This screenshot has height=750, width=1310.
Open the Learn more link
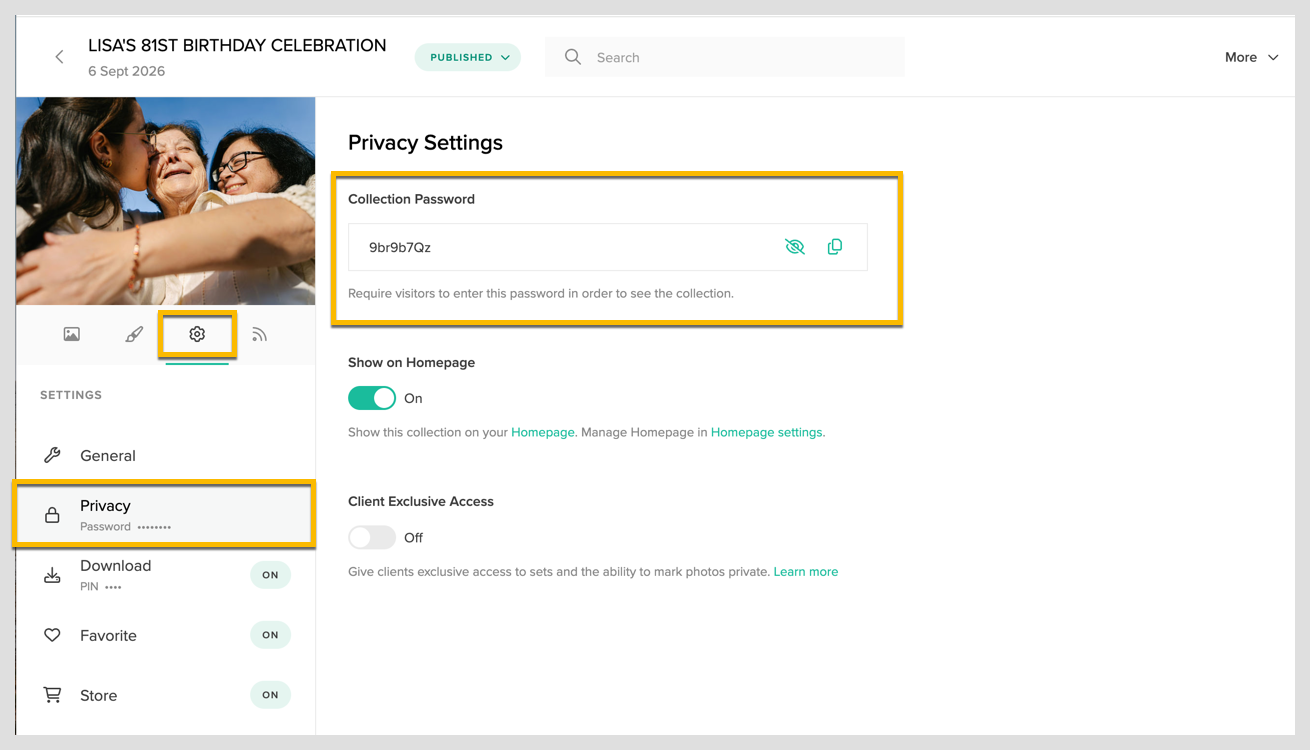tap(806, 572)
